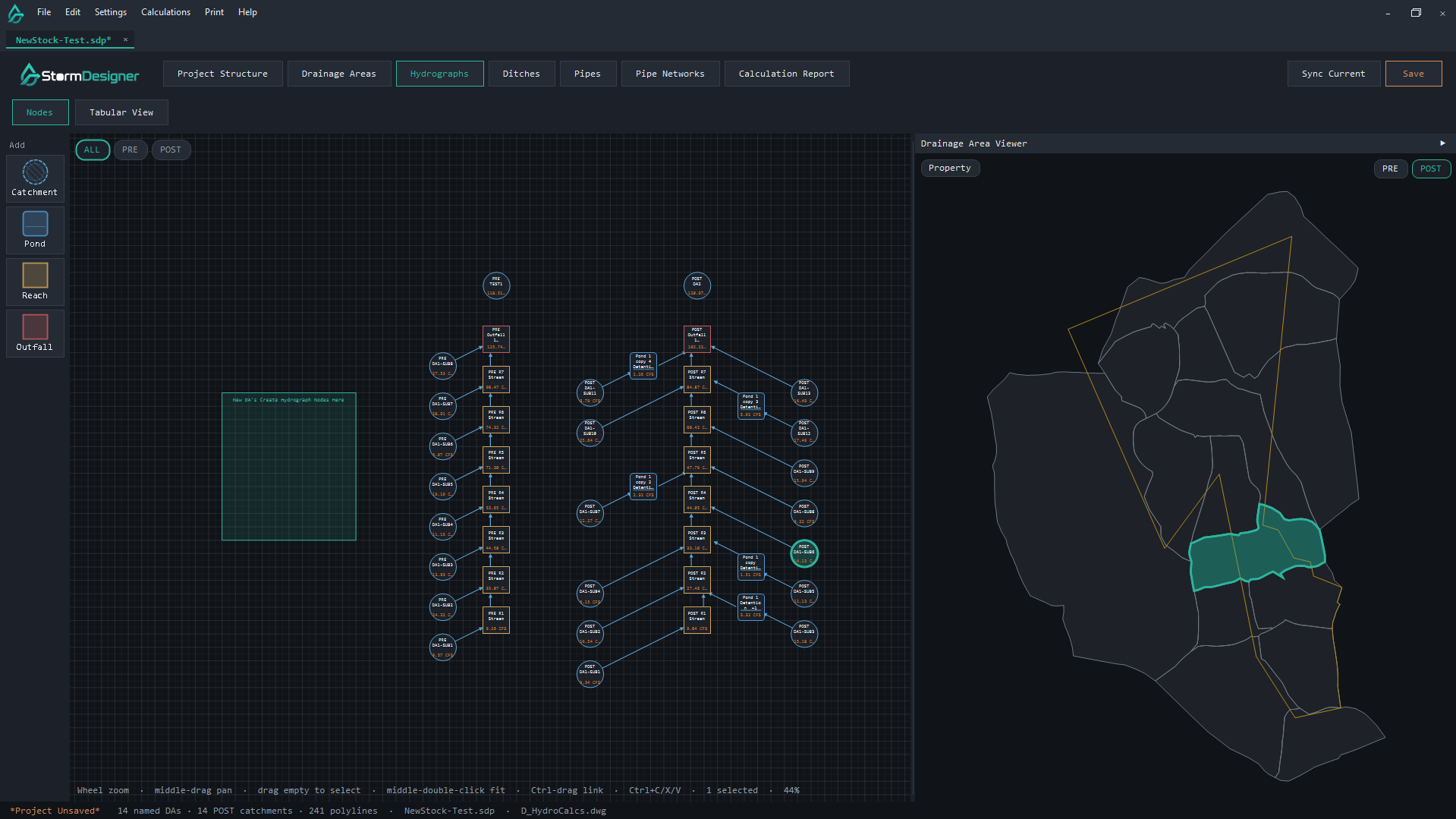Select the highlighted POST DA1-SUB6 catchment node
Screen dimensions: 1456x819
point(804,554)
